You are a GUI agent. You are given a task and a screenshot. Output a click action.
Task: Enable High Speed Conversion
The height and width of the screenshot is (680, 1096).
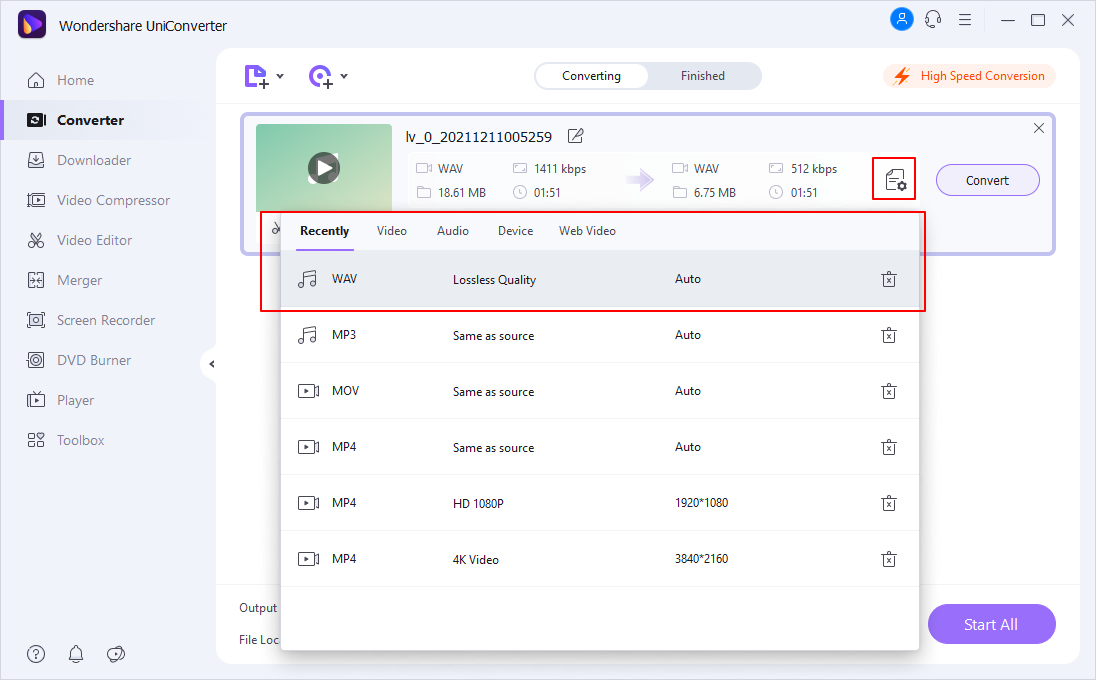pos(969,76)
